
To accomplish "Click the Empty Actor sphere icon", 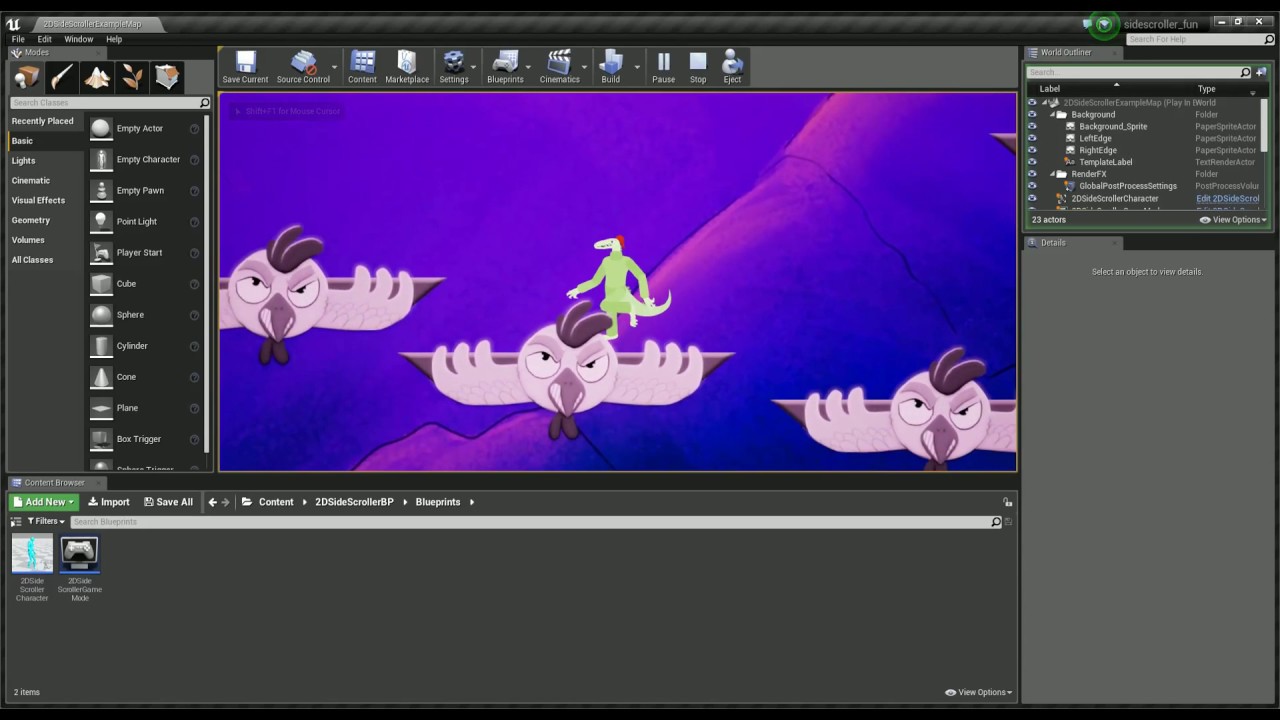I will tap(101, 128).
